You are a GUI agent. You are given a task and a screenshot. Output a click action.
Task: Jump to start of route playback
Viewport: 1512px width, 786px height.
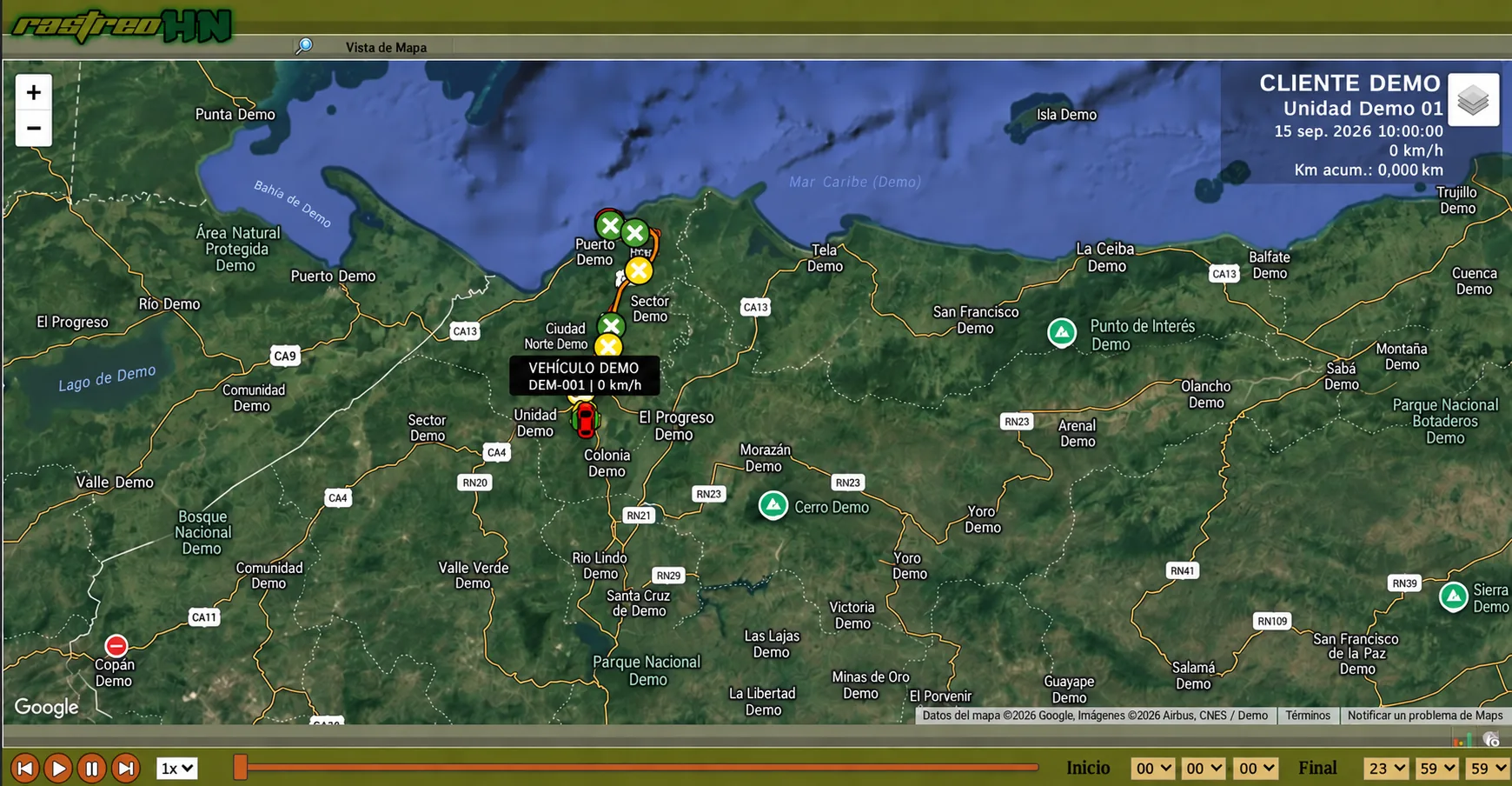click(25, 768)
